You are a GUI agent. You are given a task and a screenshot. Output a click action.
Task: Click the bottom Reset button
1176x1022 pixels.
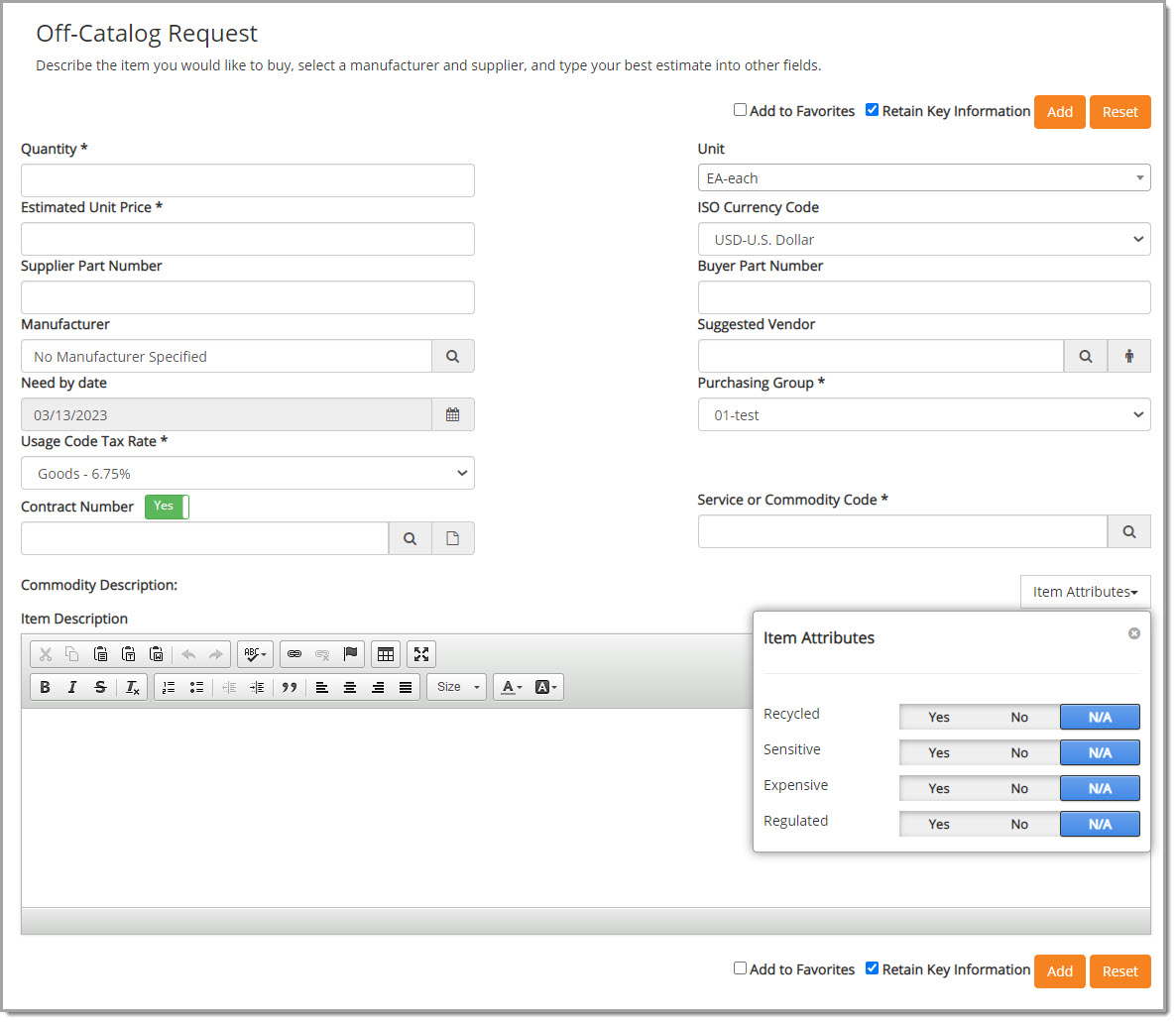click(x=1119, y=971)
